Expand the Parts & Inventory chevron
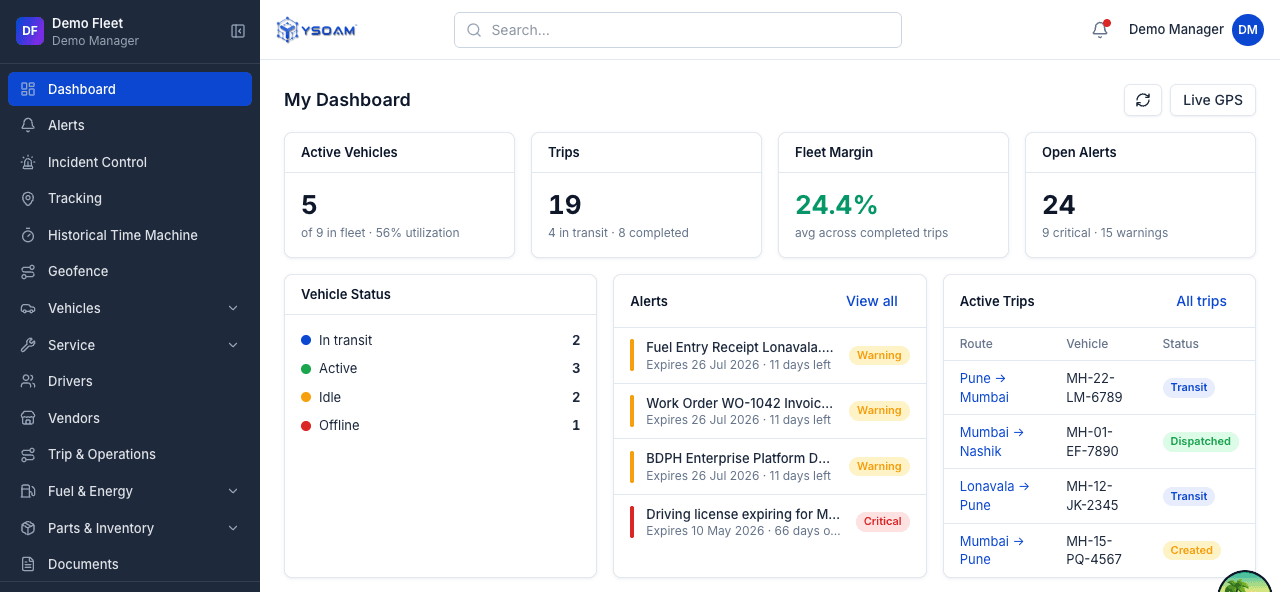1280x592 pixels. coord(233,528)
